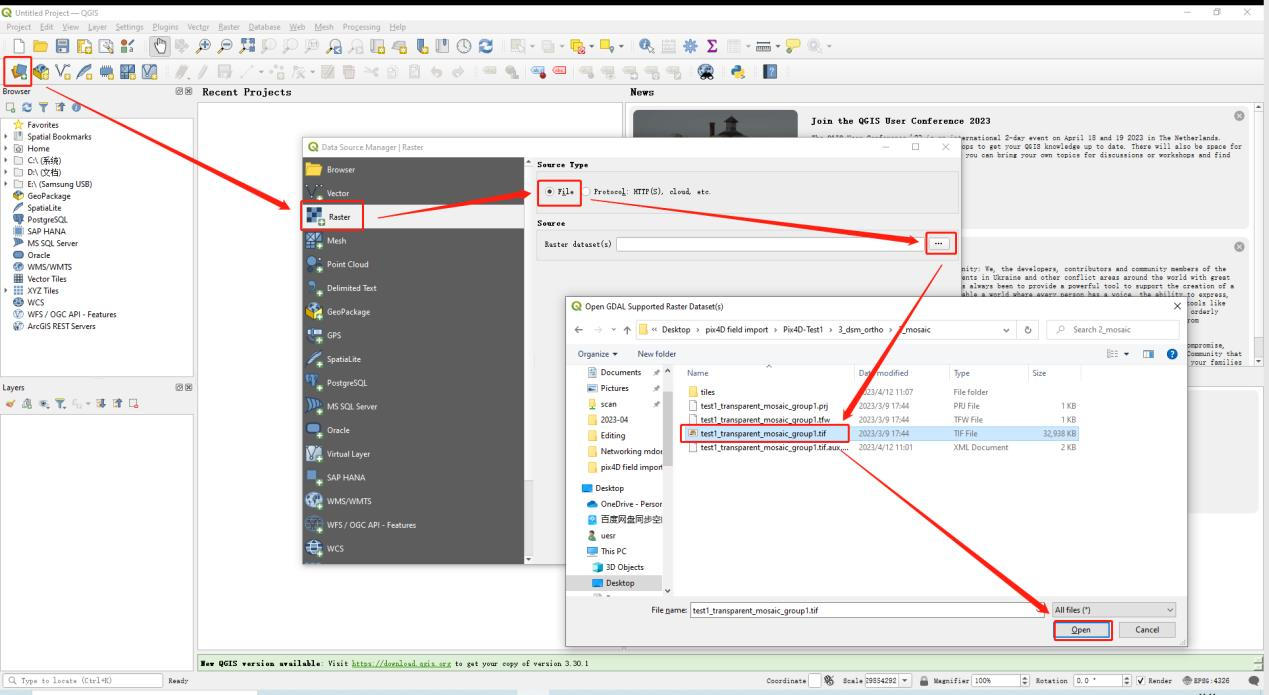Click the browse ellipsis button for raster dataset
1269x695 pixels.
click(940, 243)
